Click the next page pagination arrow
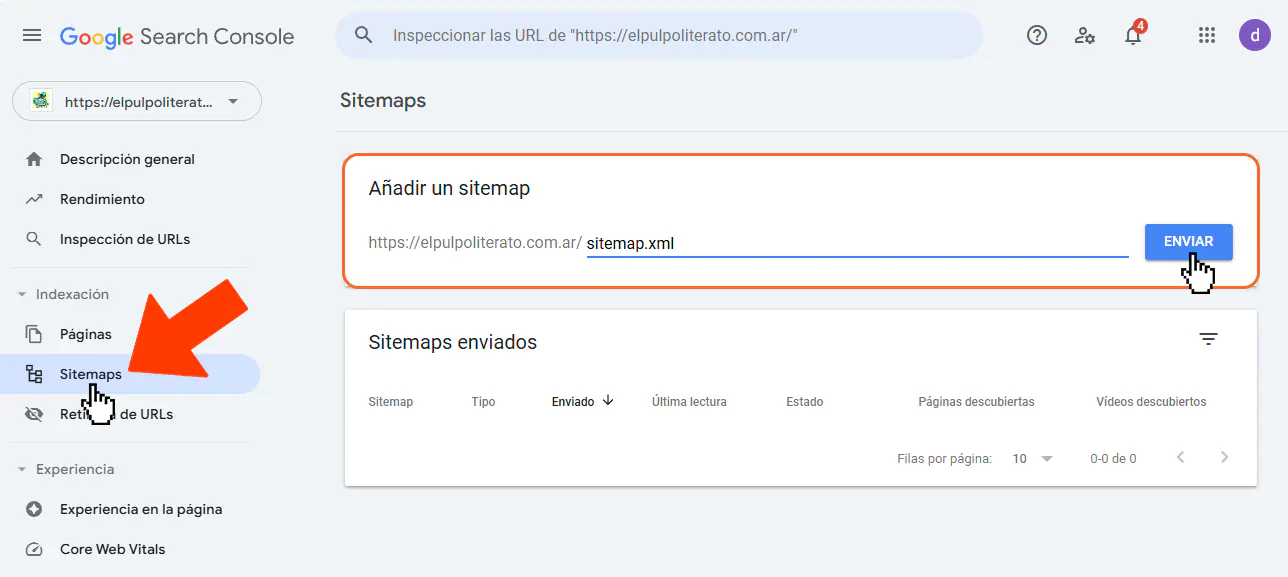This screenshot has width=1288, height=577. pos(1224,457)
